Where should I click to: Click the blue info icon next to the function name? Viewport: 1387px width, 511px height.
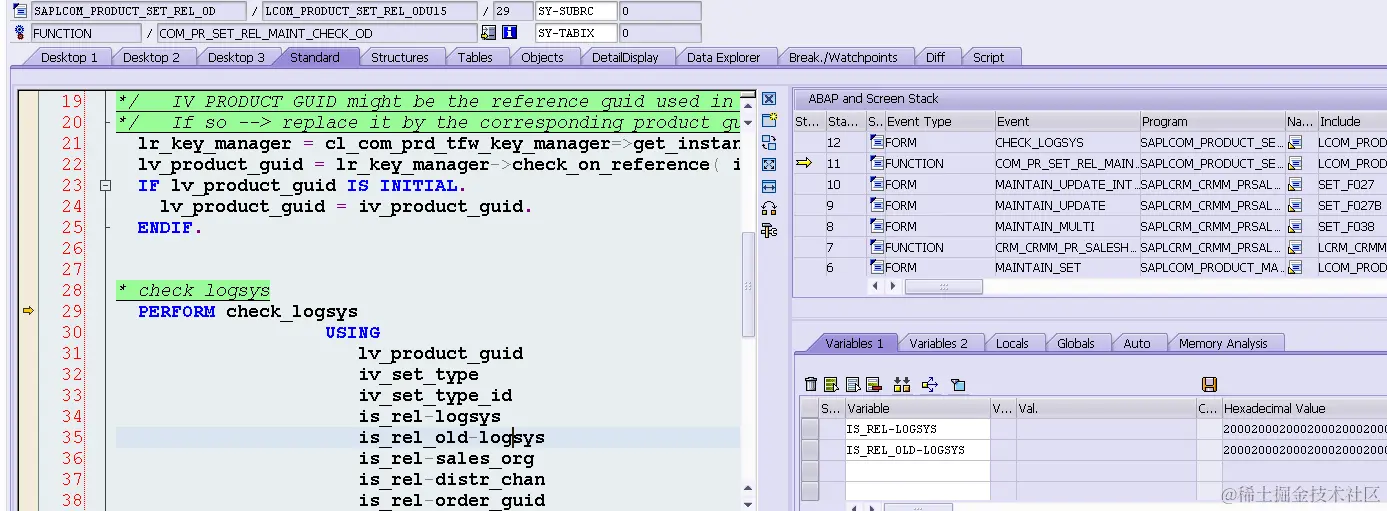point(509,33)
